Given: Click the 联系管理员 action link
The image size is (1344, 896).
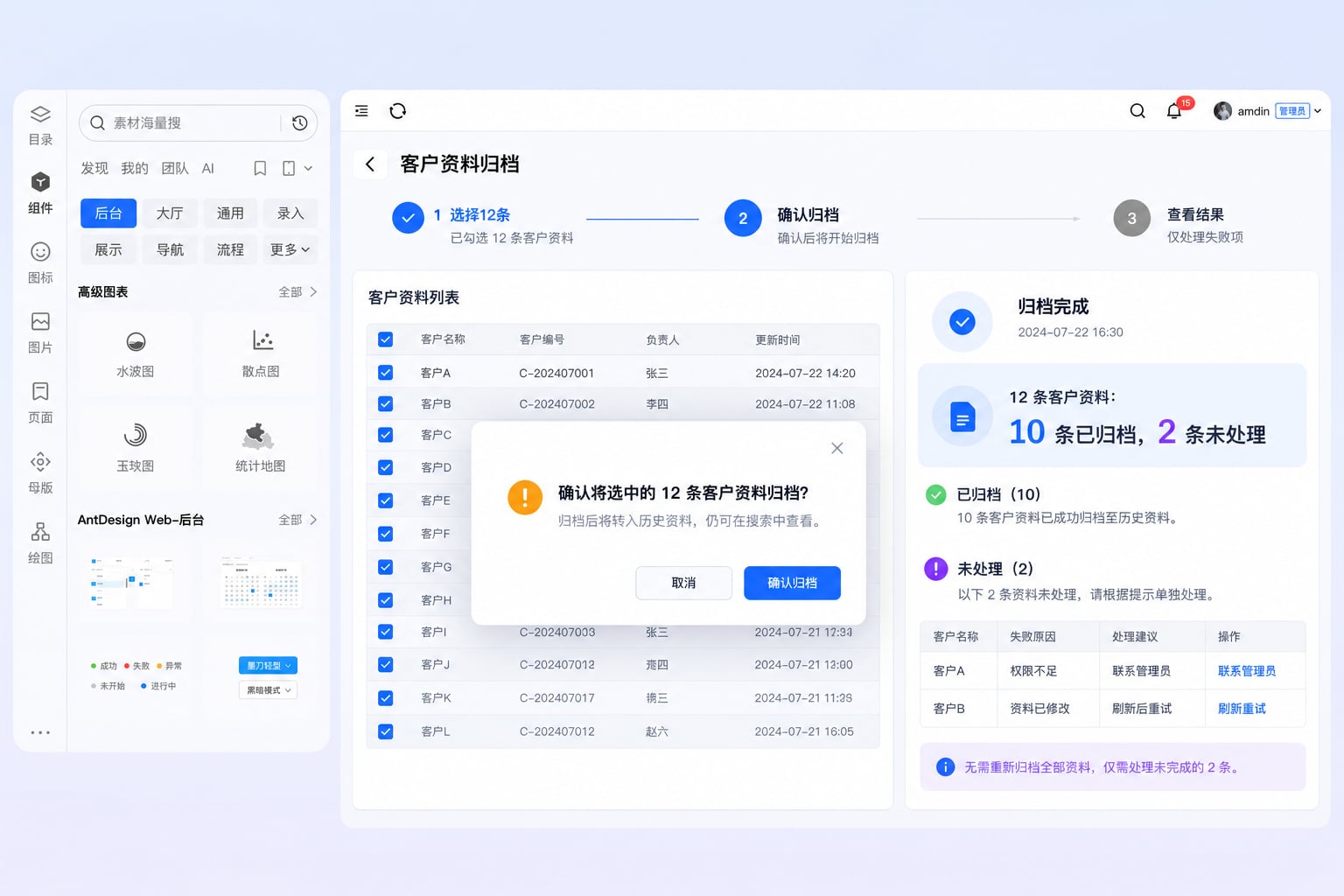Looking at the screenshot, I should (x=1247, y=671).
